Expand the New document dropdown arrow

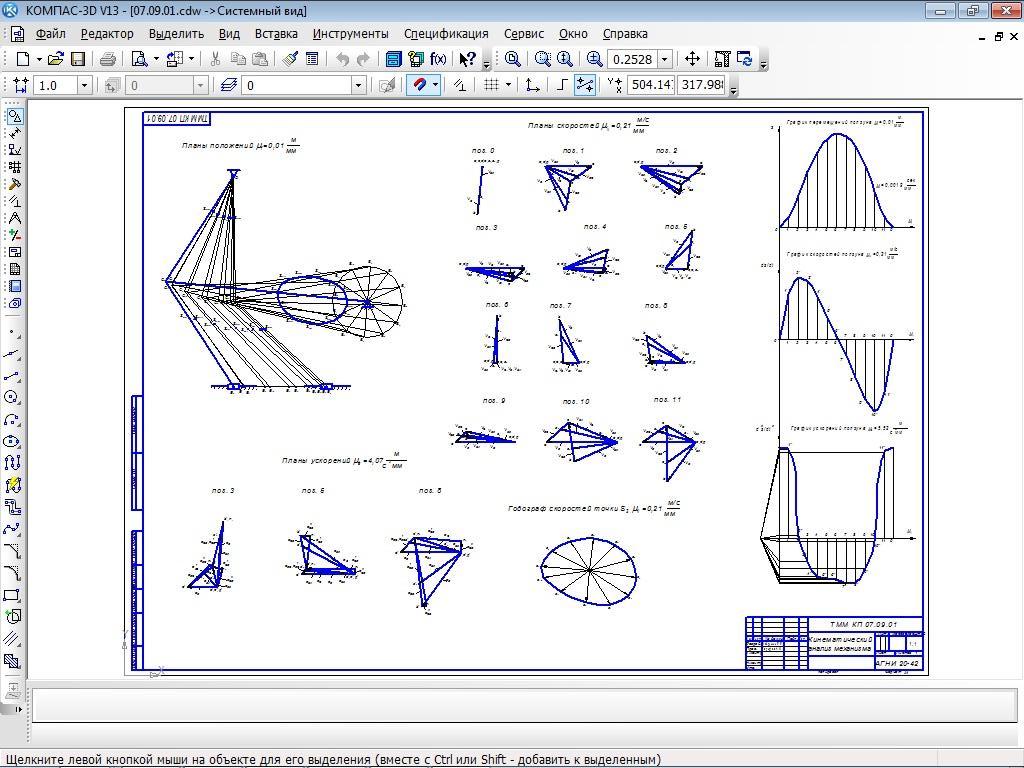pos(39,59)
